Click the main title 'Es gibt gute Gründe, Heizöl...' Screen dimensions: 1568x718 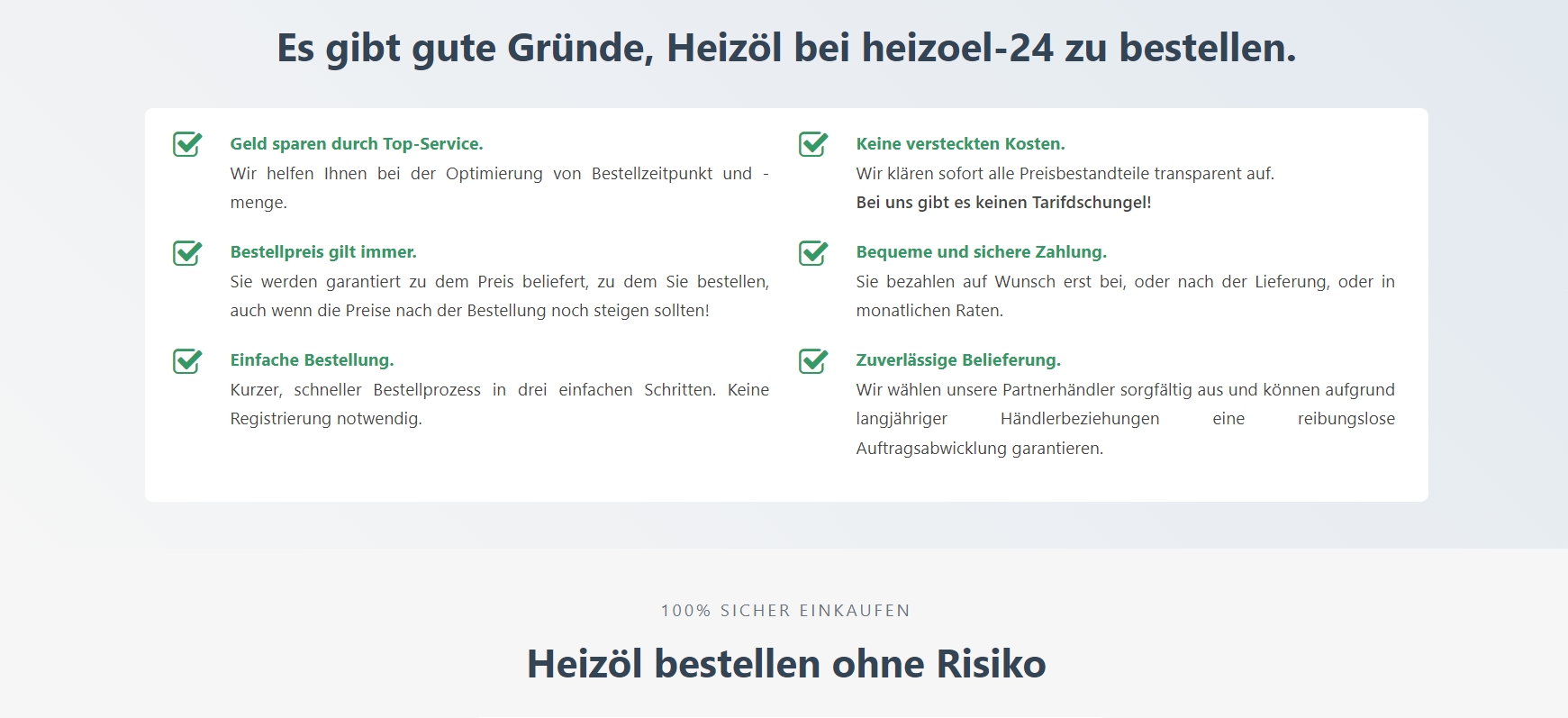click(786, 48)
